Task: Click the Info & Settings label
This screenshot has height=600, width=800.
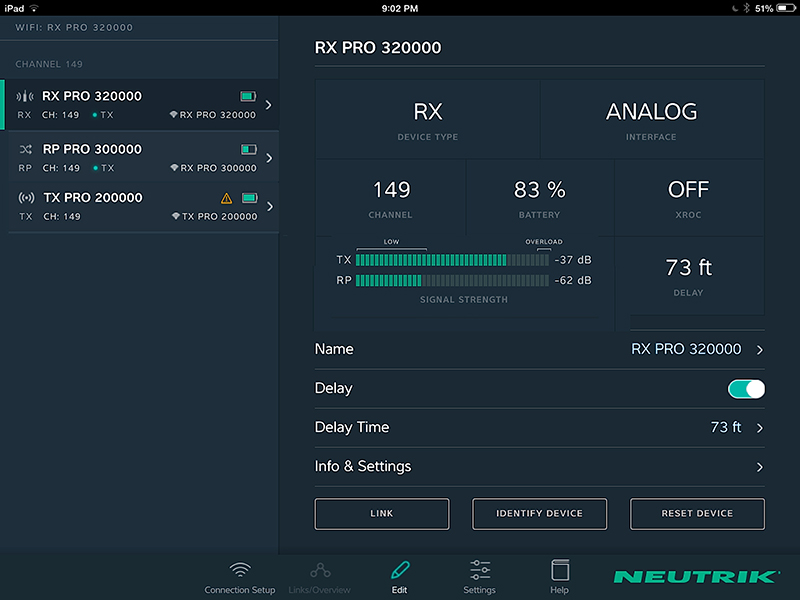Action: coord(363,466)
